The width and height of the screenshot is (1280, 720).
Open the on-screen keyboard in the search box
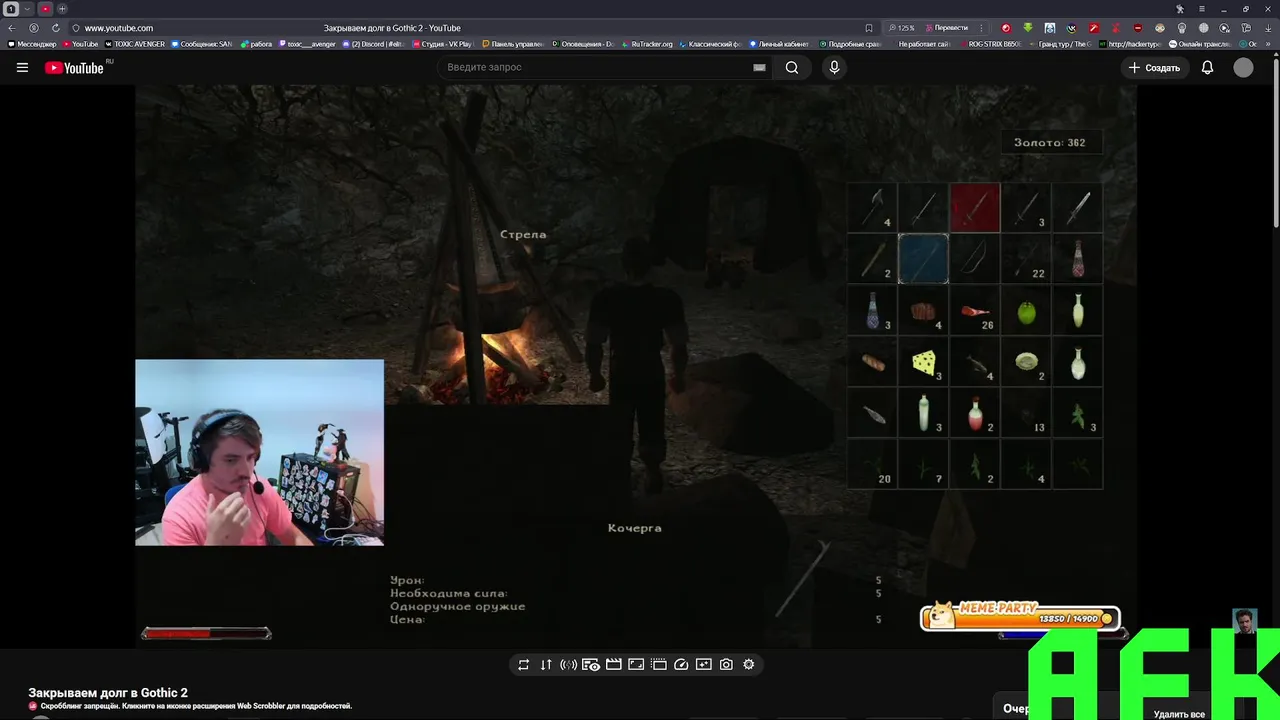[759, 67]
